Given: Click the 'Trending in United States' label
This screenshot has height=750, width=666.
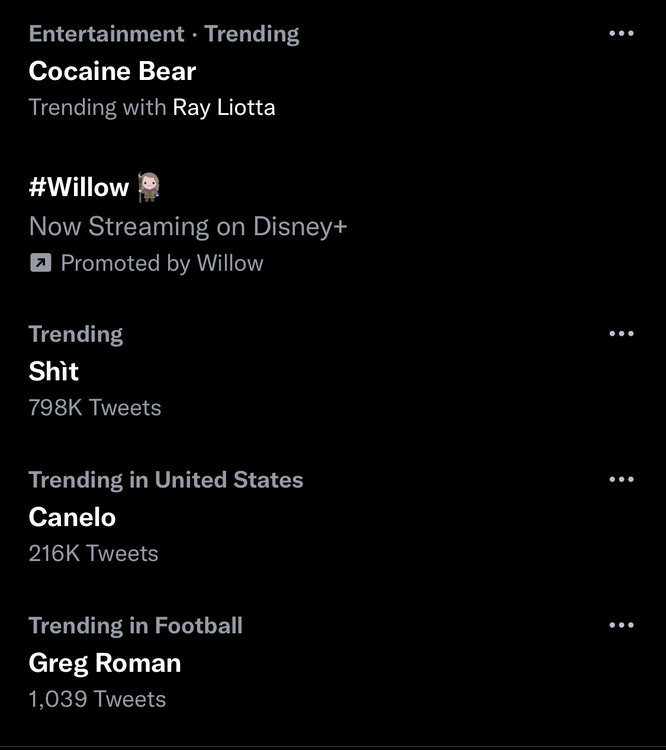Looking at the screenshot, I should click(166, 480).
